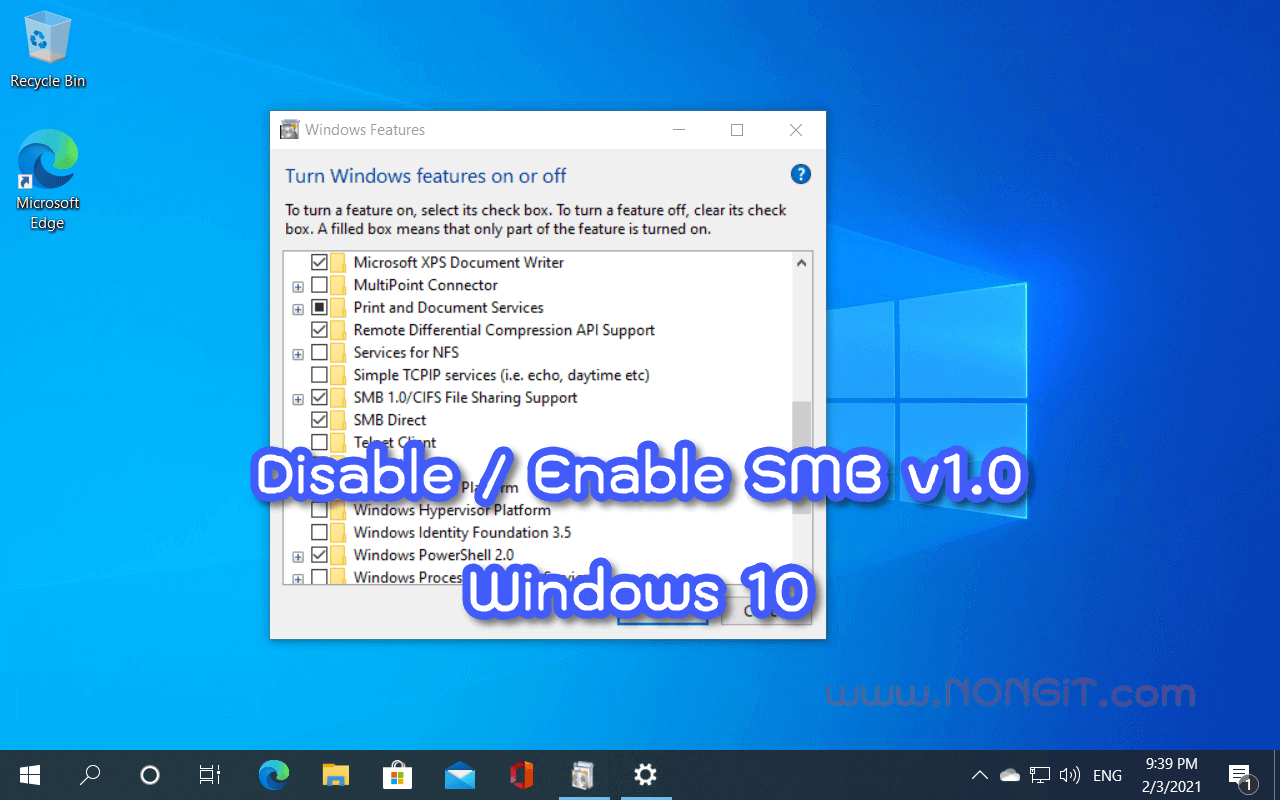Open the notification Action Center
Viewport: 1280px width, 800px height.
[x=1241, y=775]
